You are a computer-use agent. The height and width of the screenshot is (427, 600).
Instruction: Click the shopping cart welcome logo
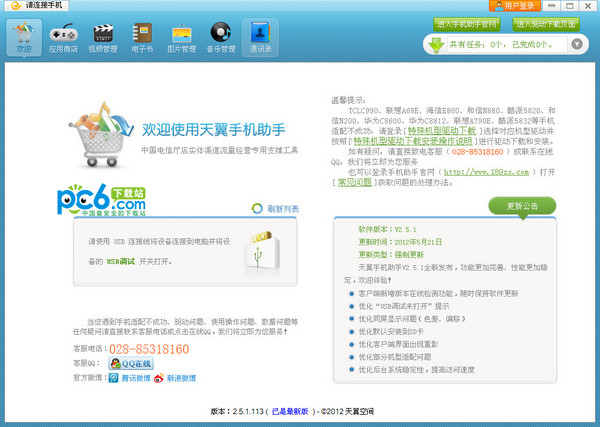101,134
